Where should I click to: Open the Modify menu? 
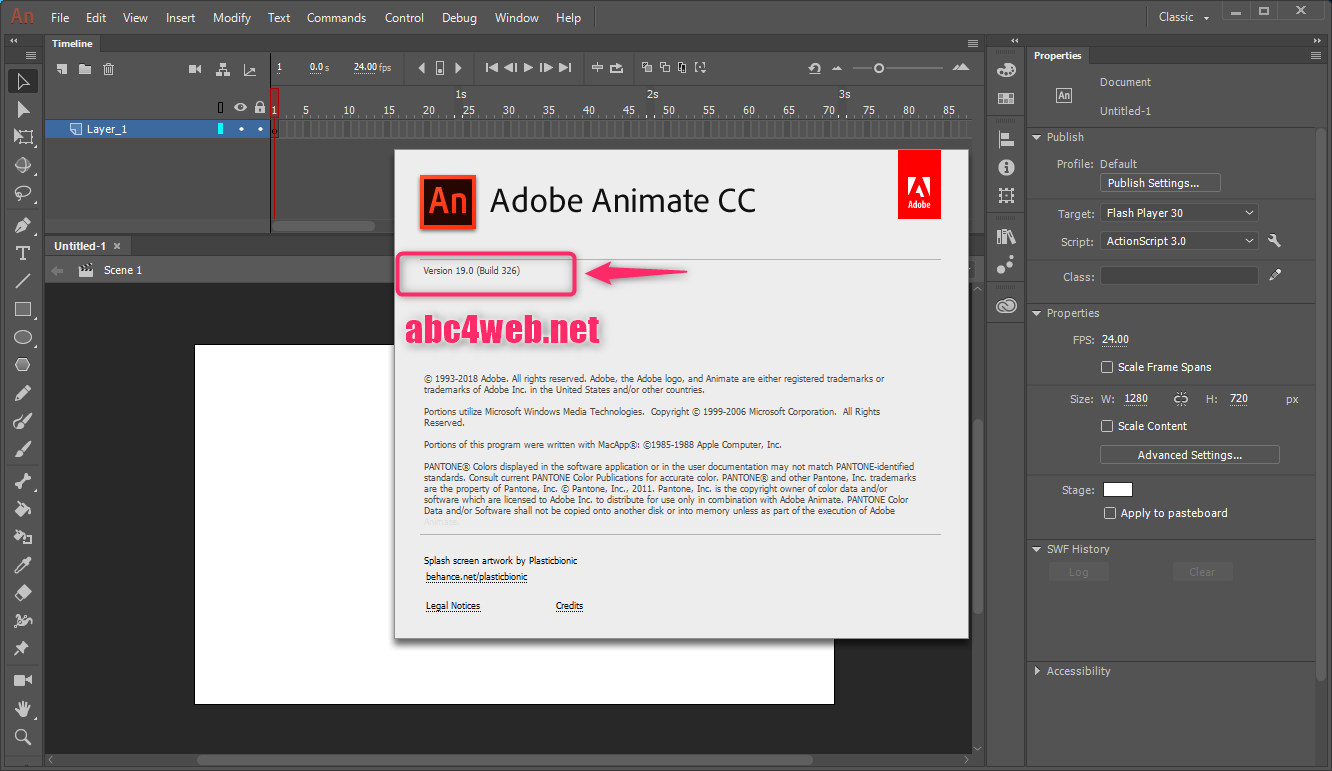tap(232, 18)
